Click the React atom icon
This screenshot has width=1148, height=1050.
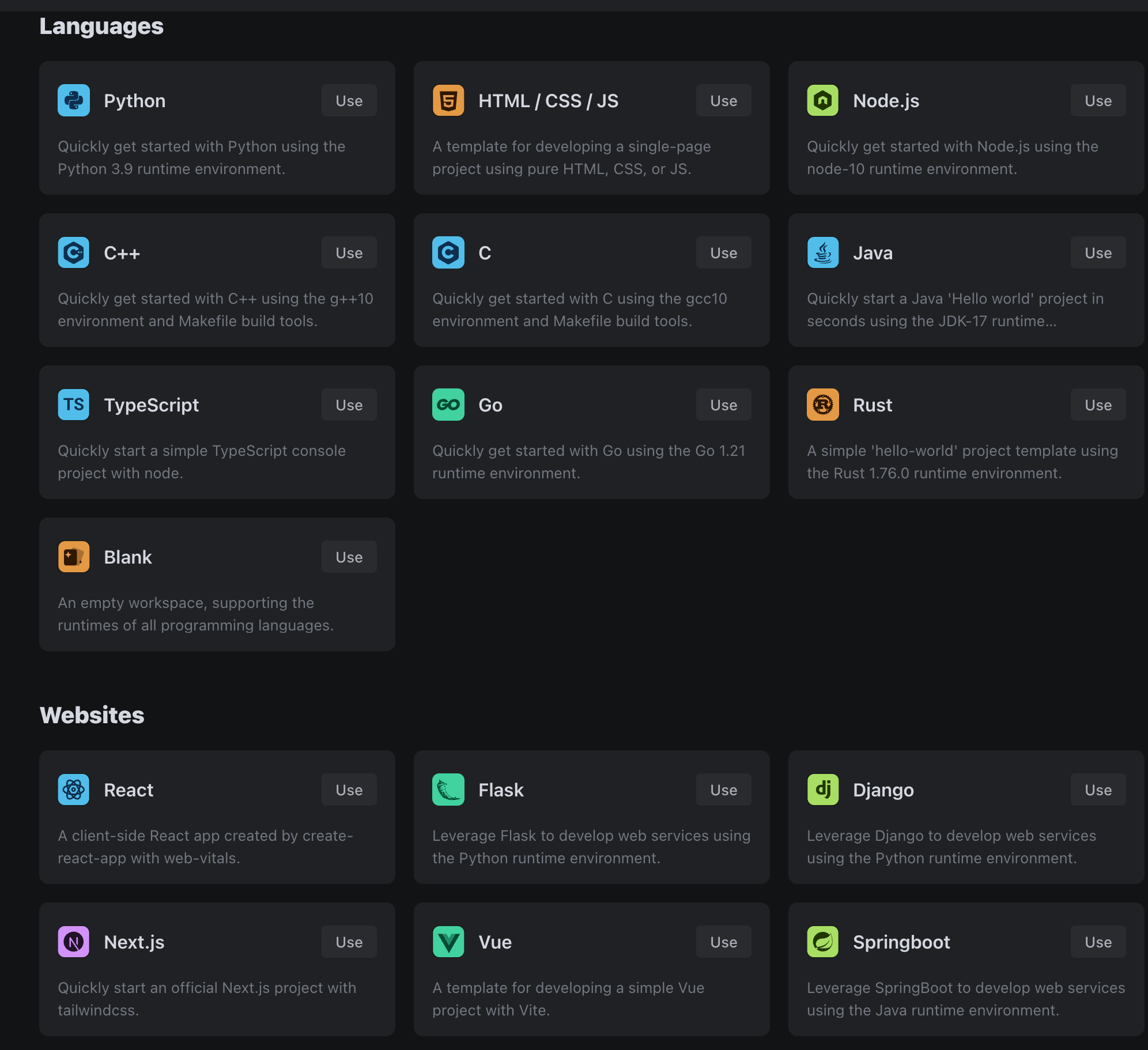(74, 790)
